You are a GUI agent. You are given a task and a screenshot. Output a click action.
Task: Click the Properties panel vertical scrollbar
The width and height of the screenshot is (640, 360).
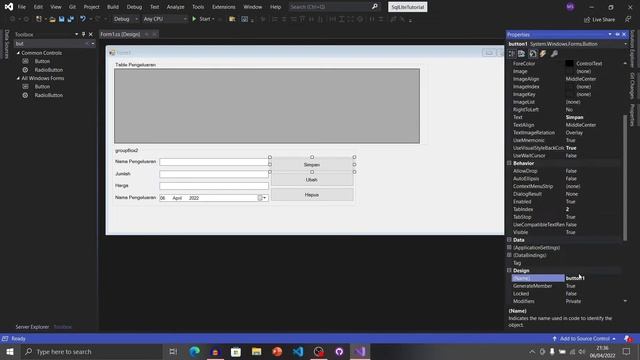point(625,178)
